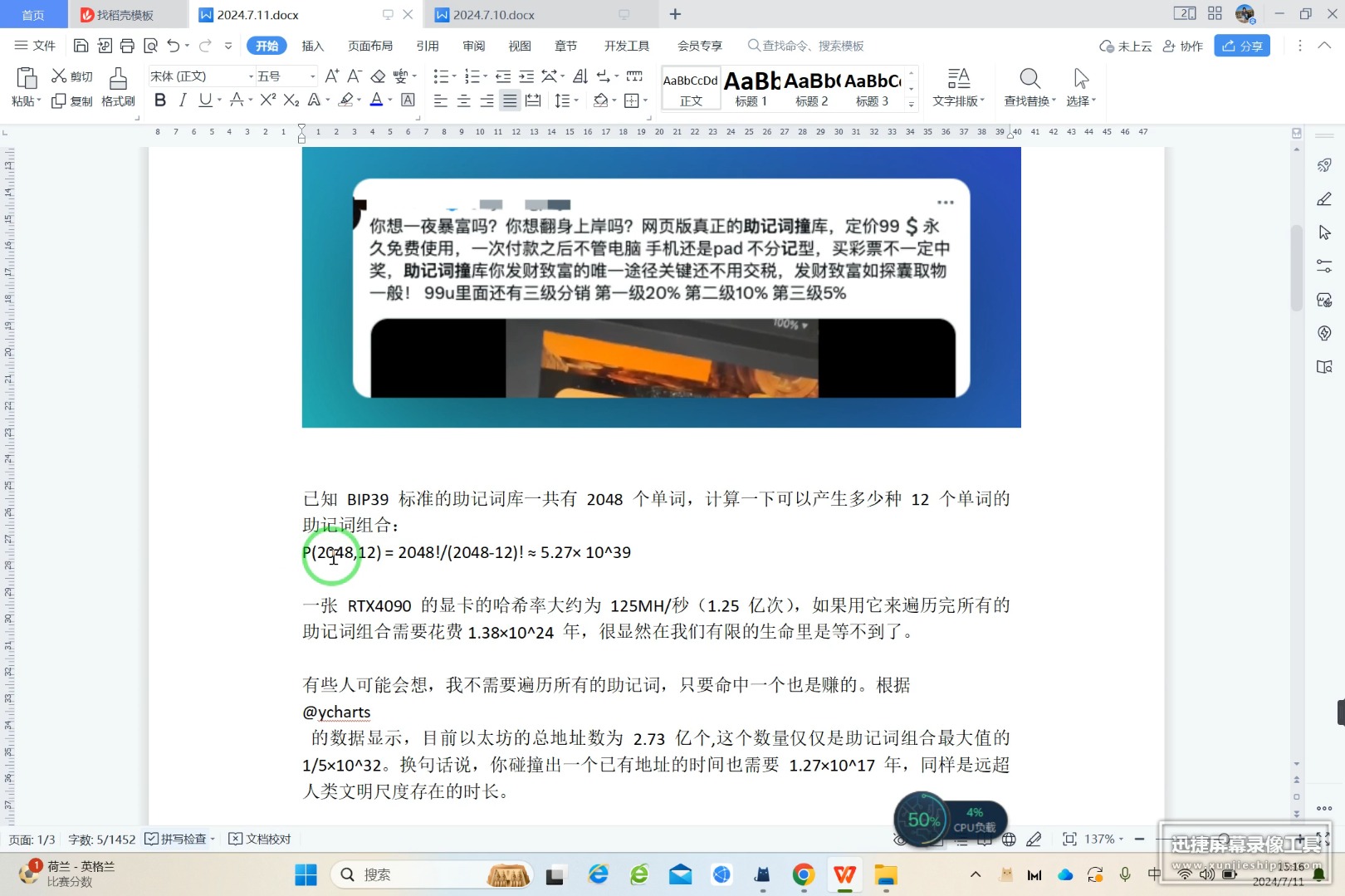
Task: Click the pen icon in right sidebar
Action: (1324, 199)
